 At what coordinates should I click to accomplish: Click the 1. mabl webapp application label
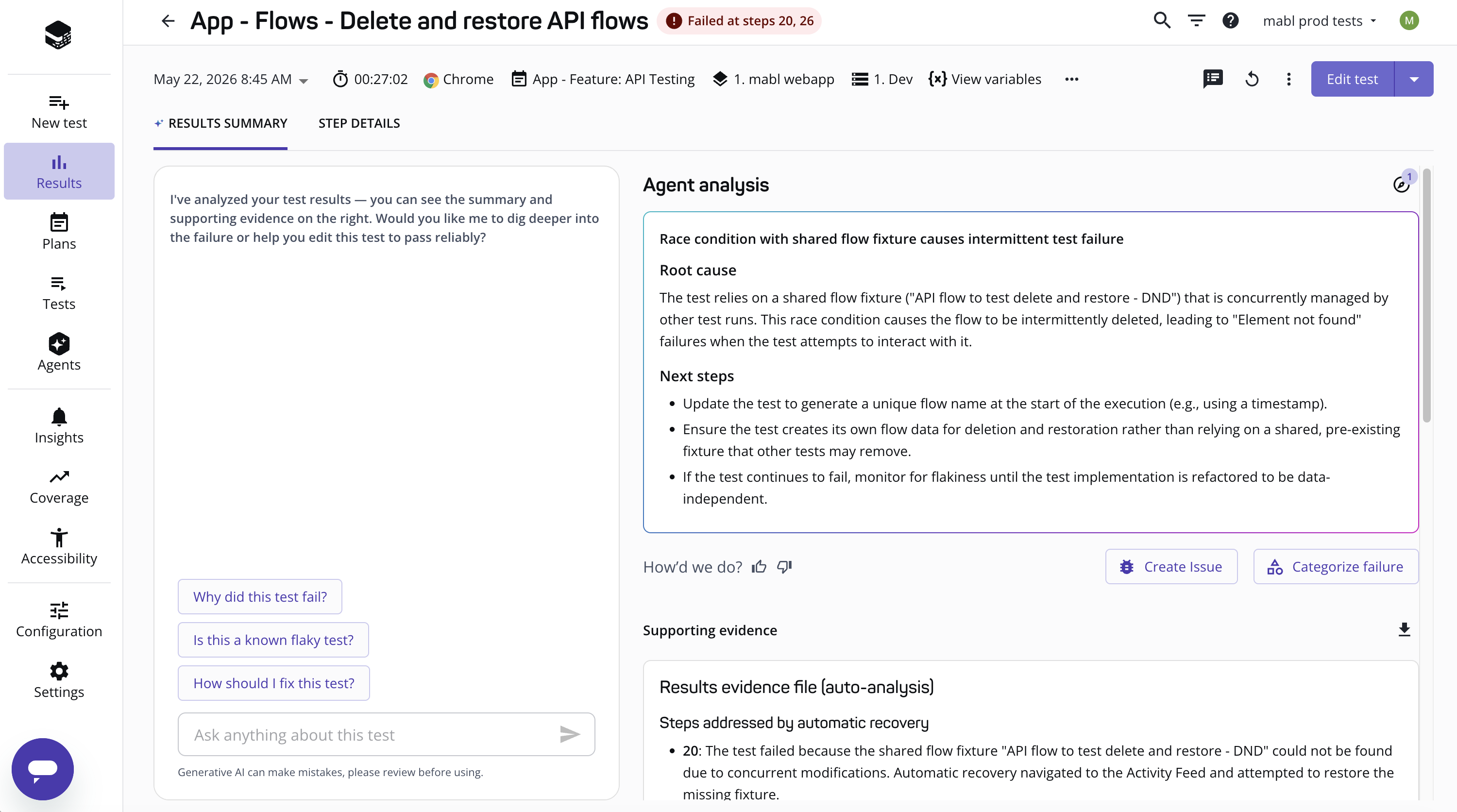click(x=774, y=79)
